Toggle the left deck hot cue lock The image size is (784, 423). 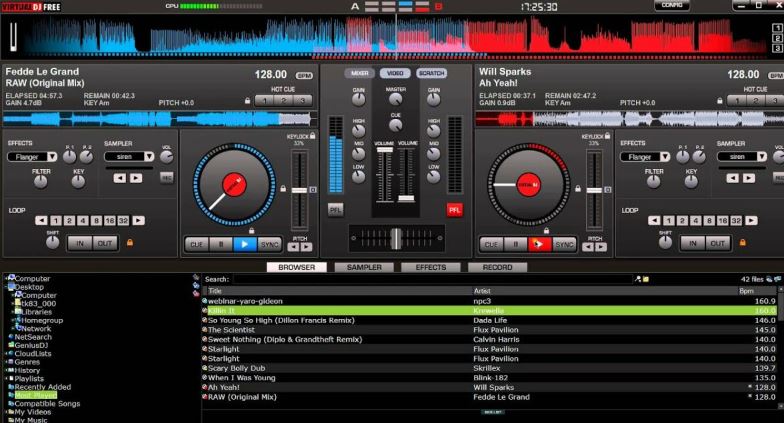coord(247,100)
